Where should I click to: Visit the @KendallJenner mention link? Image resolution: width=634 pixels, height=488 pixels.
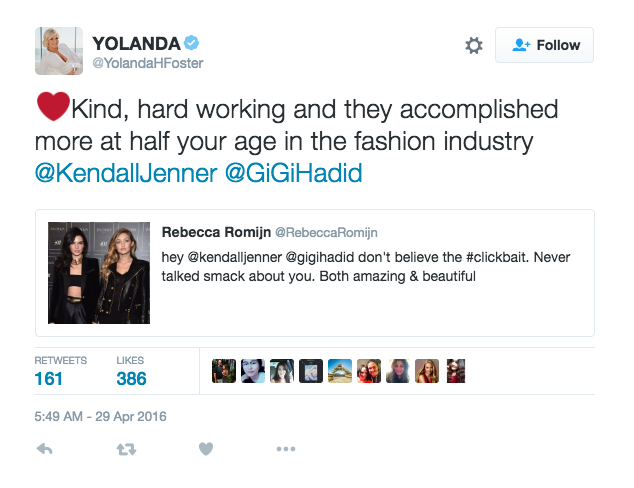click(126, 173)
